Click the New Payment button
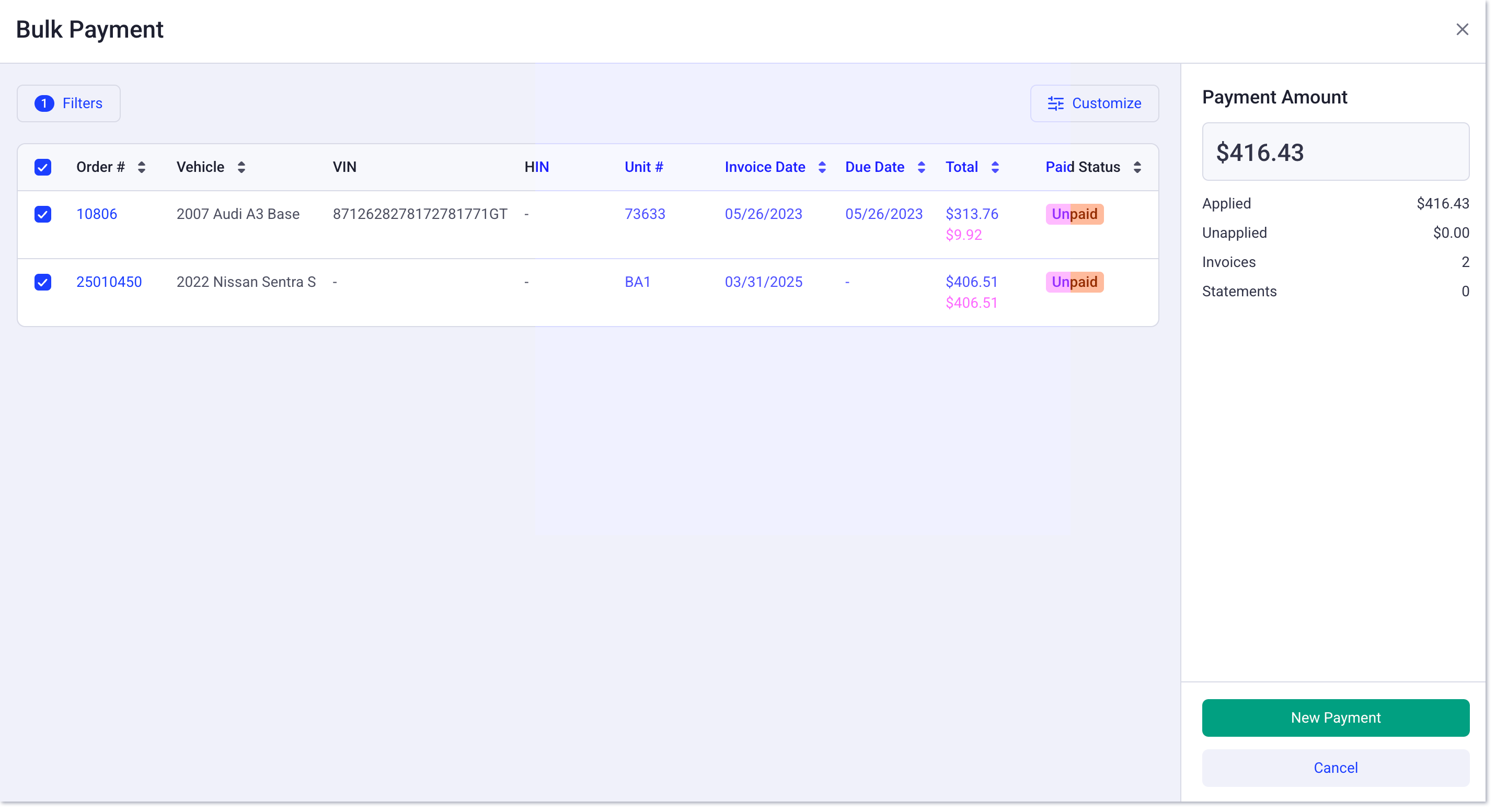1496x812 pixels. [x=1336, y=718]
